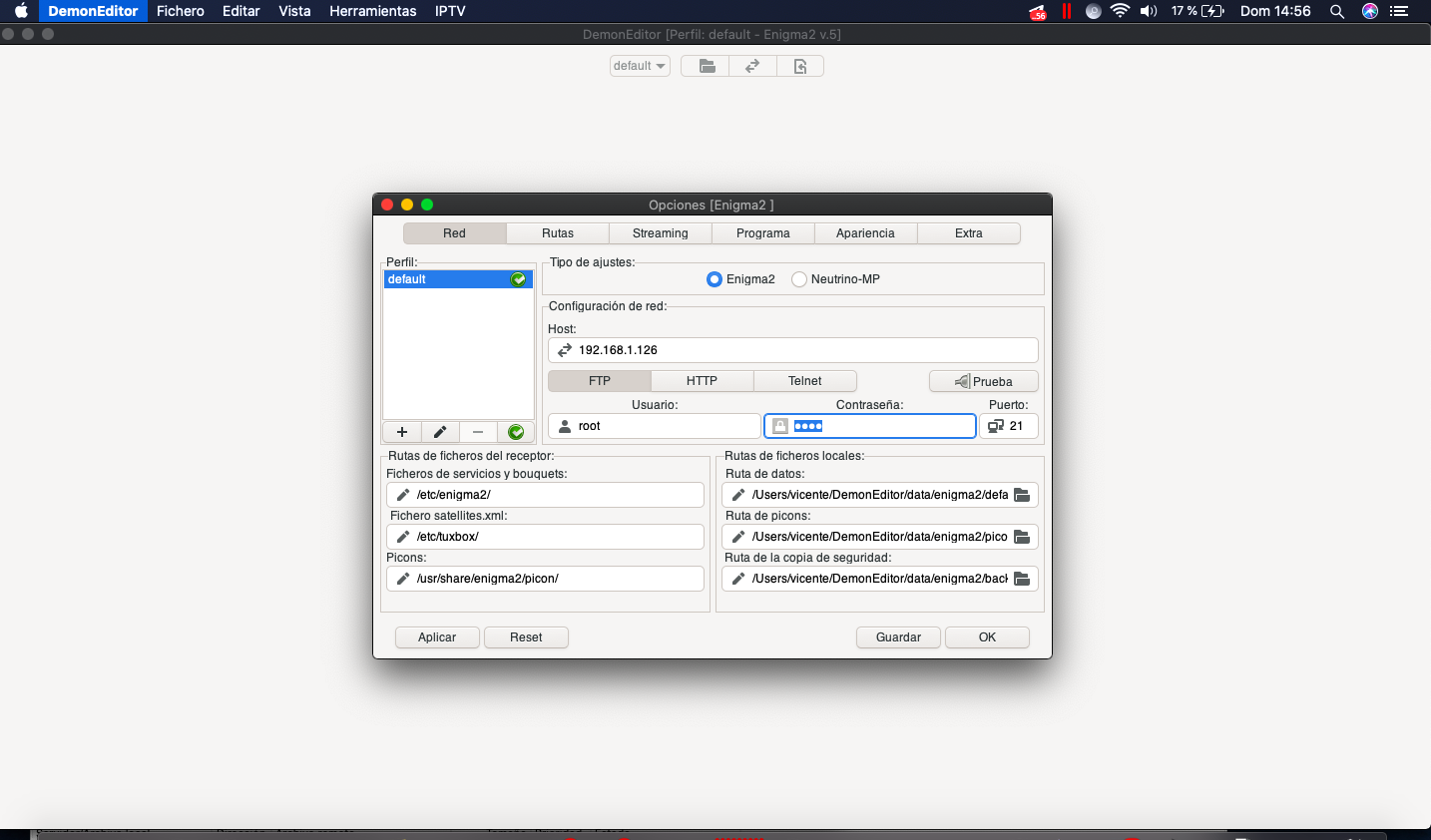
Task: Click the Host address input field
Action: [798, 350]
